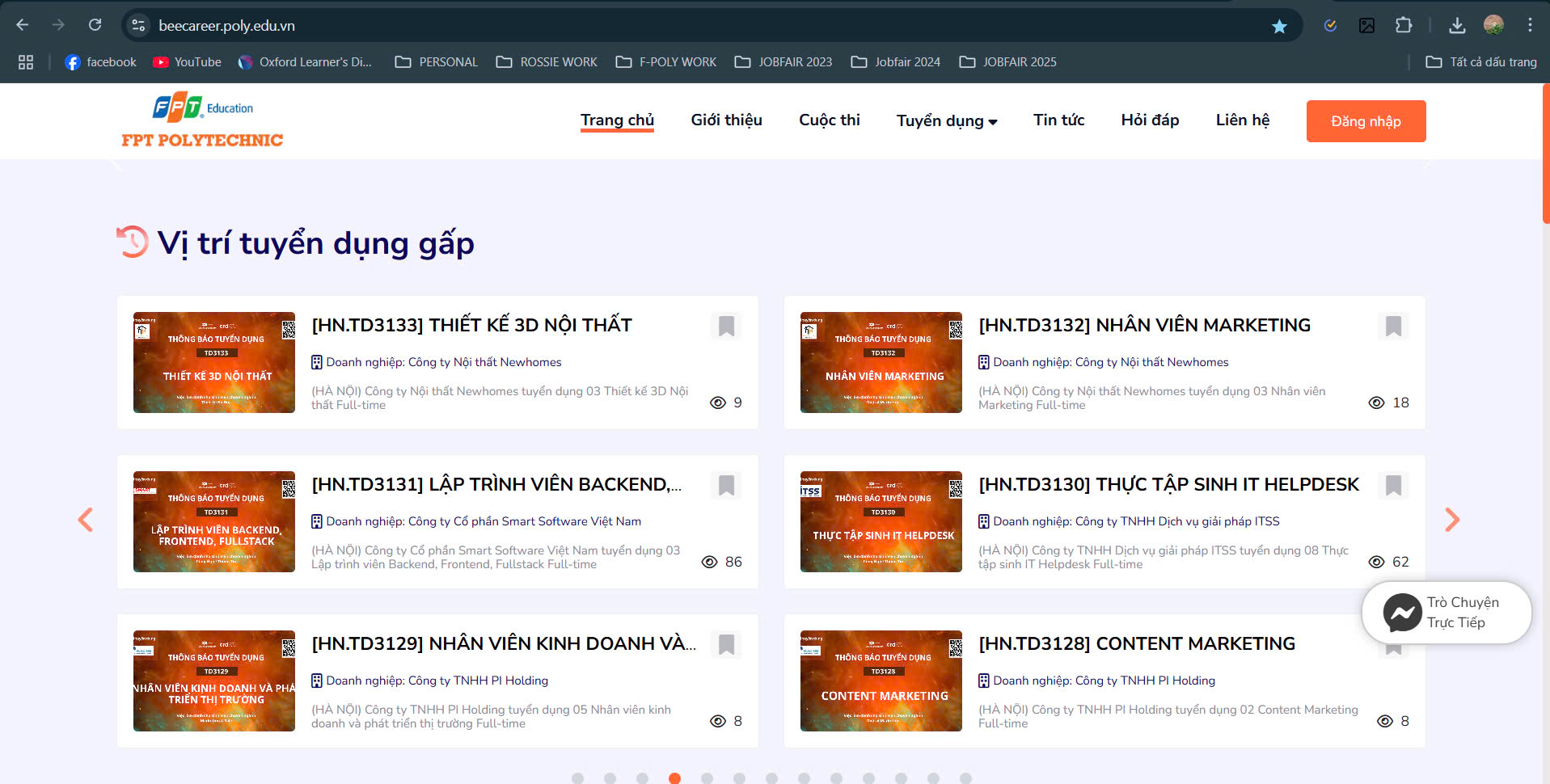This screenshot has height=784, width=1550.
Task: Reload the current page
Action: (x=95, y=25)
